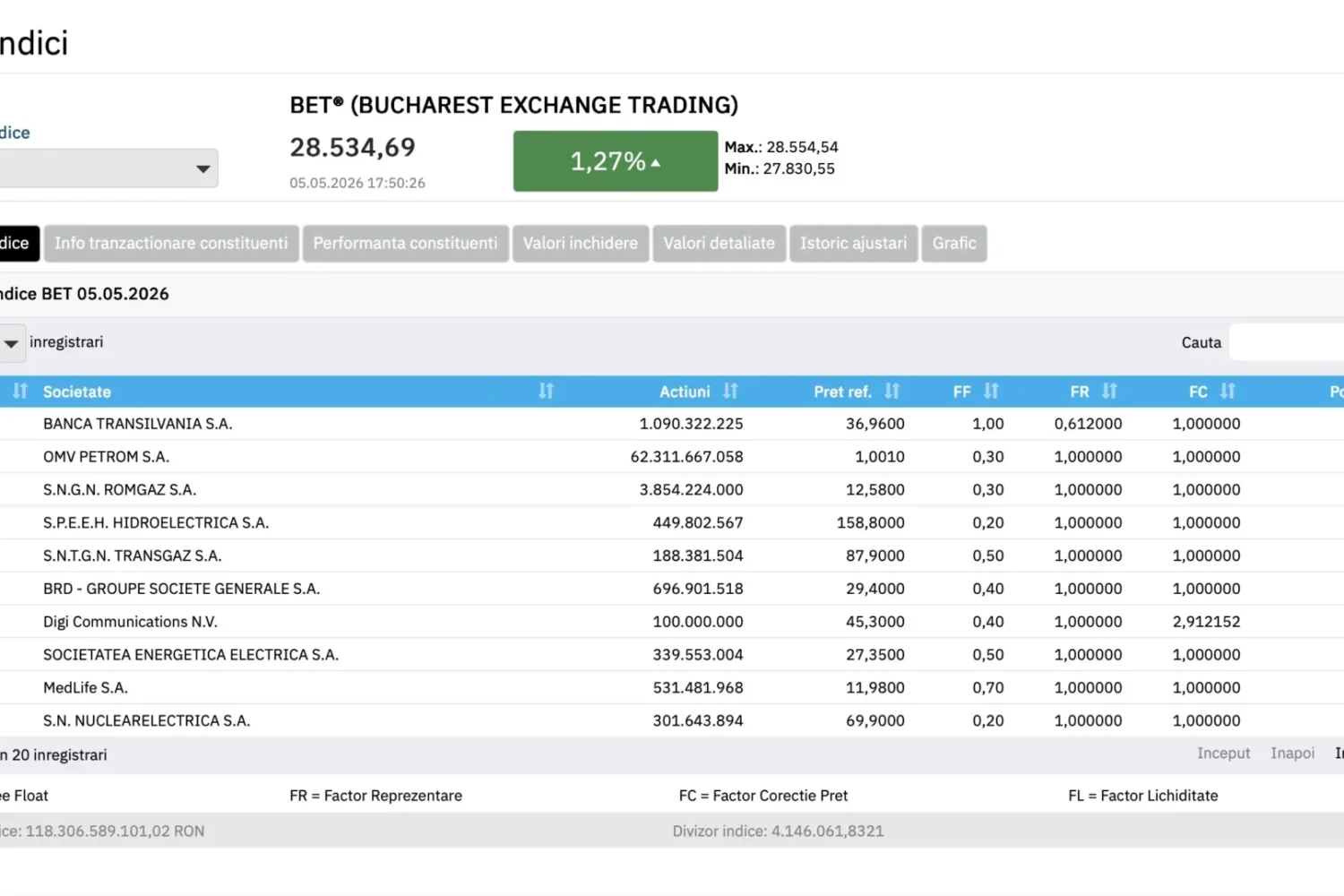Image resolution: width=1344 pixels, height=896 pixels.
Task: Click the 118.306.589.101,02 RON amount
Action: [x=115, y=831]
